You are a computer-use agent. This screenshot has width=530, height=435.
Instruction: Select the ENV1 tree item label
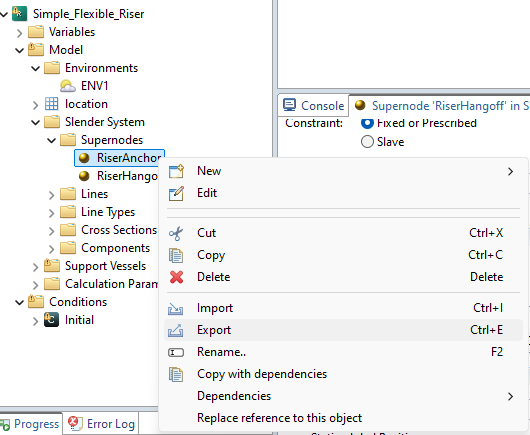pyautogui.click(x=95, y=86)
